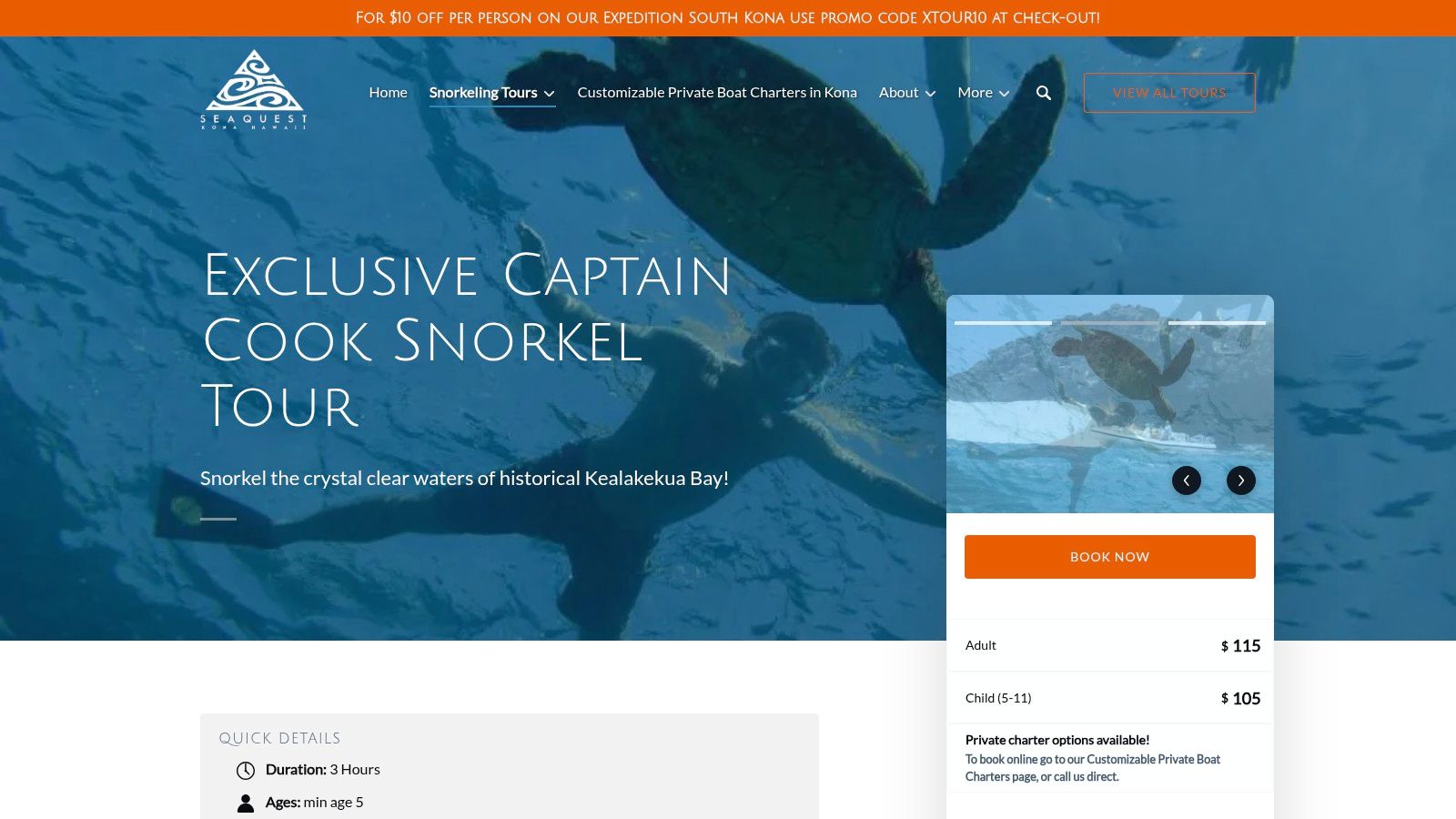Click the turtle carousel image
Image resolution: width=1456 pixels, height=819 pixels.
coord(1110,404)
